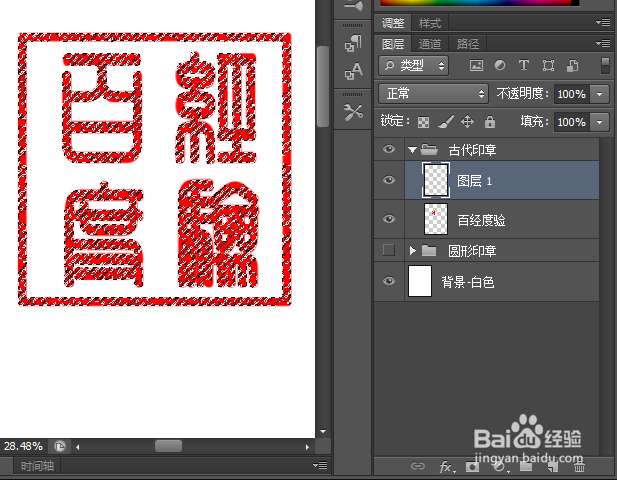
Task: Lock layer position with move icon
Action: 467,122
